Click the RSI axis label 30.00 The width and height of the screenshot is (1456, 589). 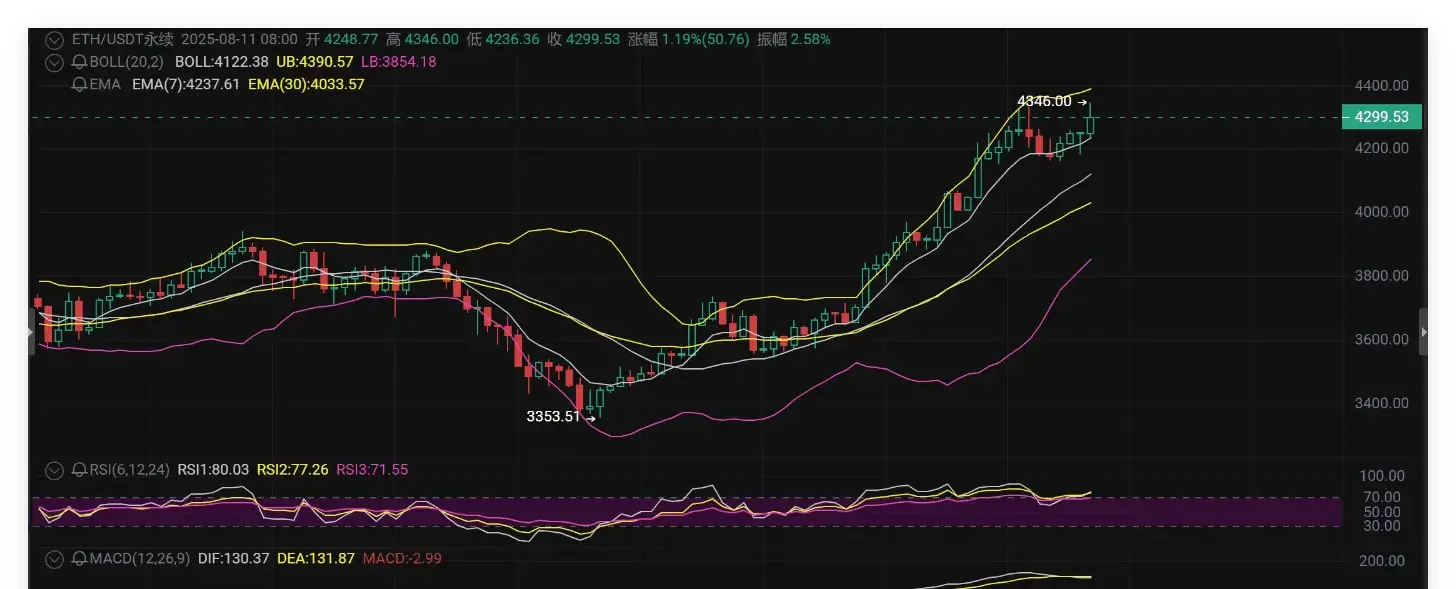tap(1382, 525)
